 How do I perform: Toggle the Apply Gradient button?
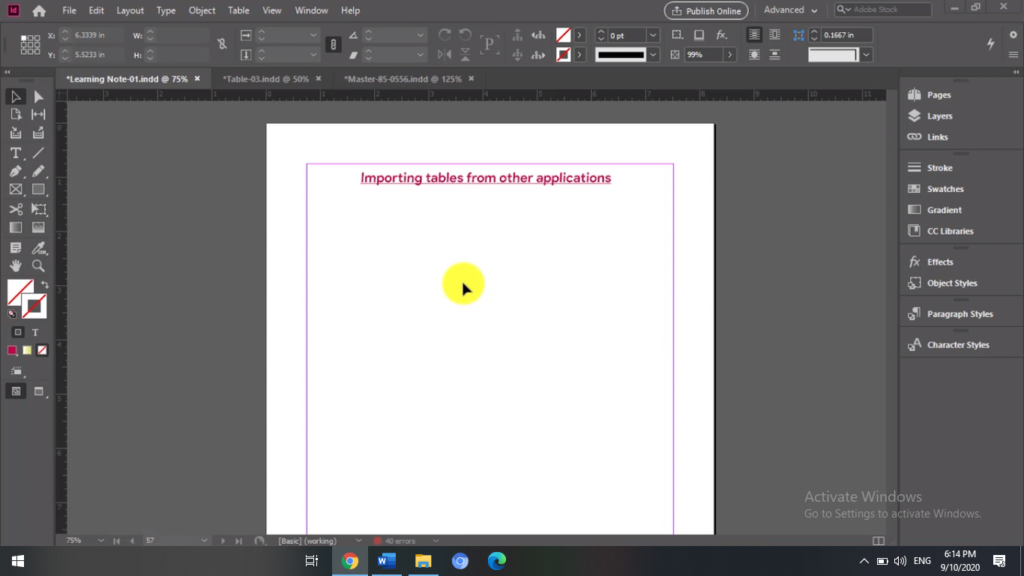coord(27,351)
